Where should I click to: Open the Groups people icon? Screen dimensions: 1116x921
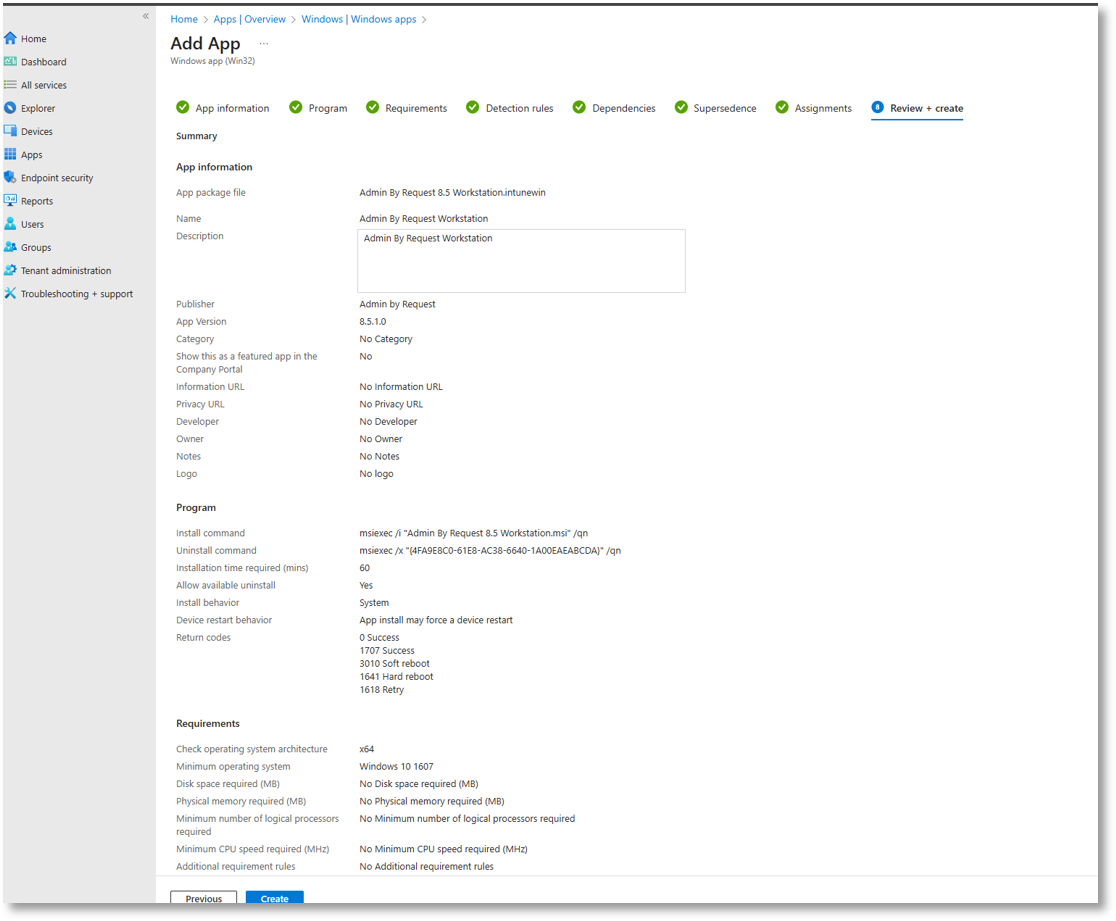(10, 247)
